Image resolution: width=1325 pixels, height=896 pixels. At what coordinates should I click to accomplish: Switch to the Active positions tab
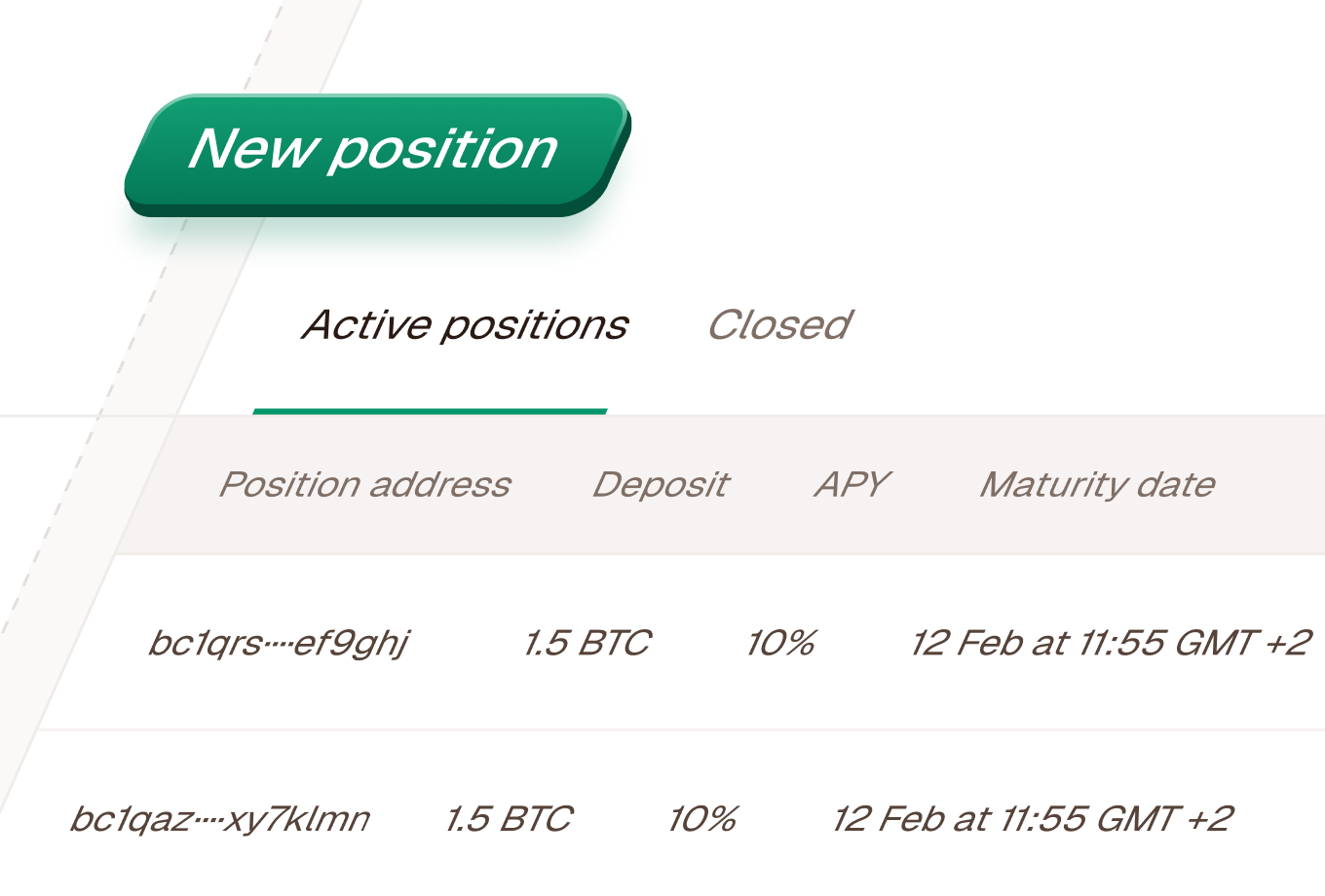click(465, 325)
